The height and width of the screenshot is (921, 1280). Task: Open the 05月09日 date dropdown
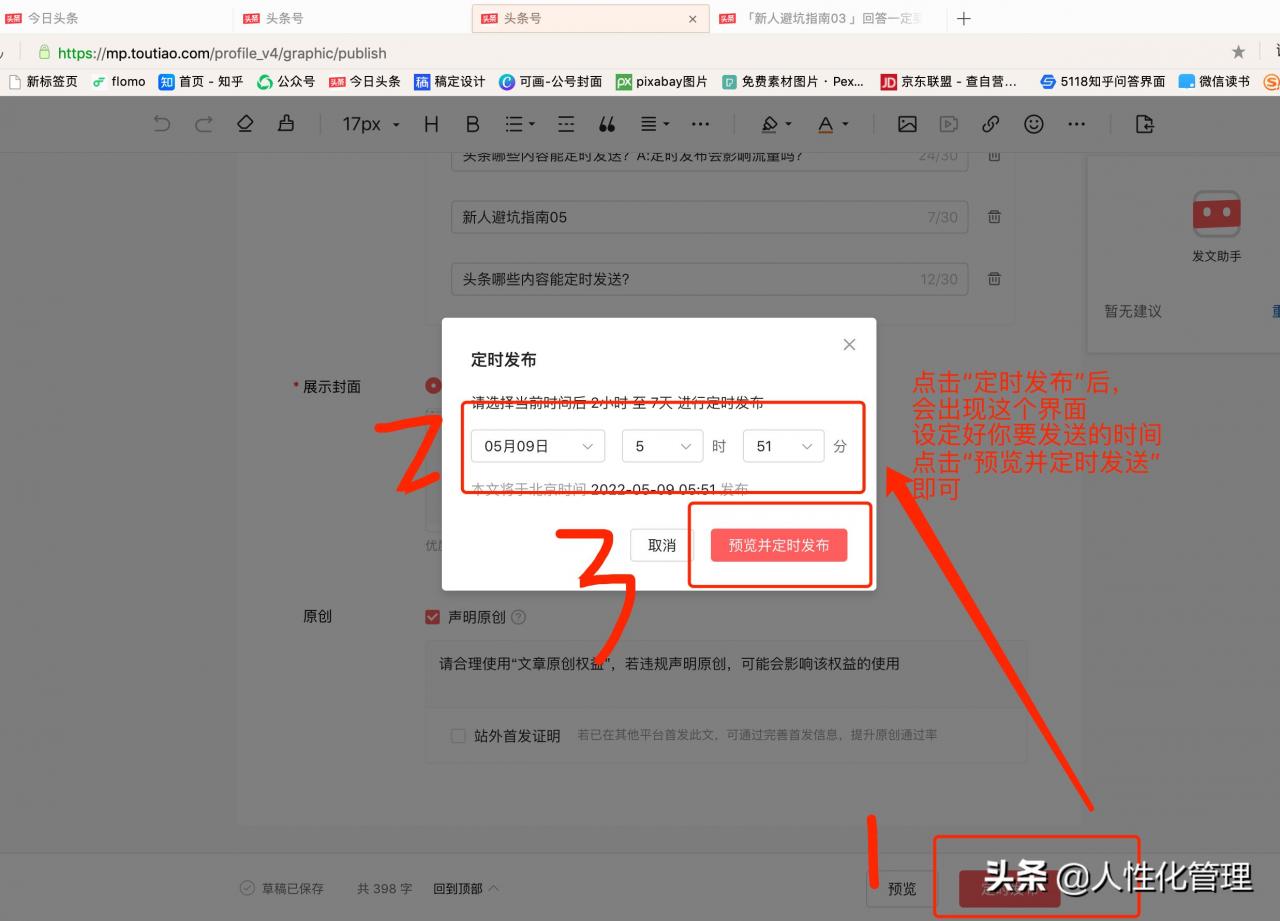pos(538,446)
